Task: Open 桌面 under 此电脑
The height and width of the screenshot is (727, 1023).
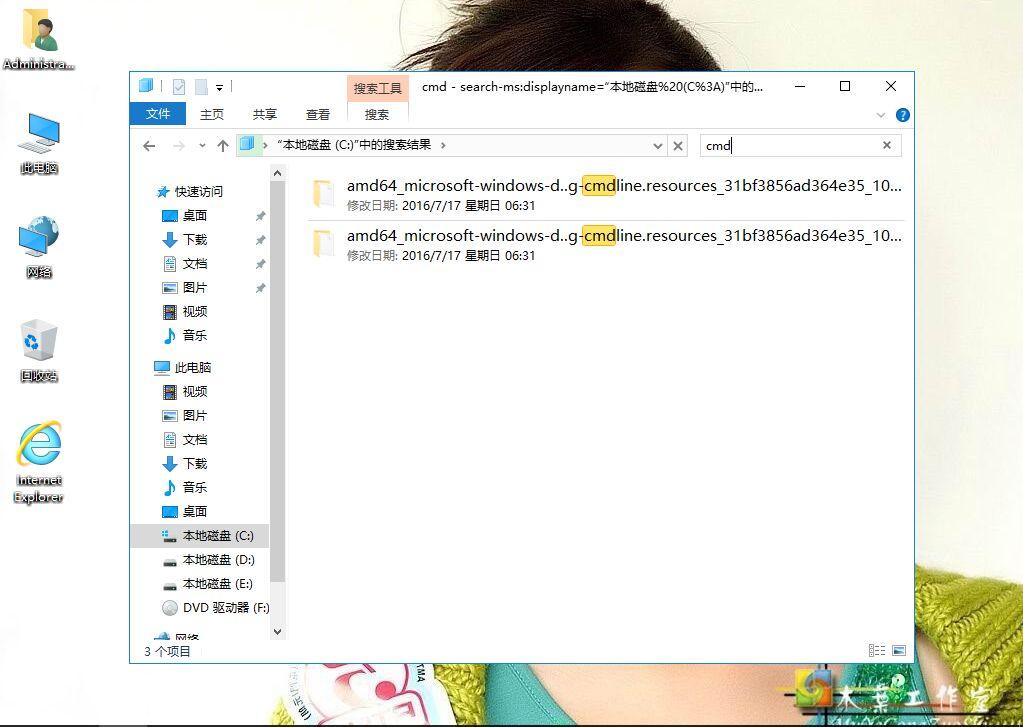Action: (x=185, y=512)
